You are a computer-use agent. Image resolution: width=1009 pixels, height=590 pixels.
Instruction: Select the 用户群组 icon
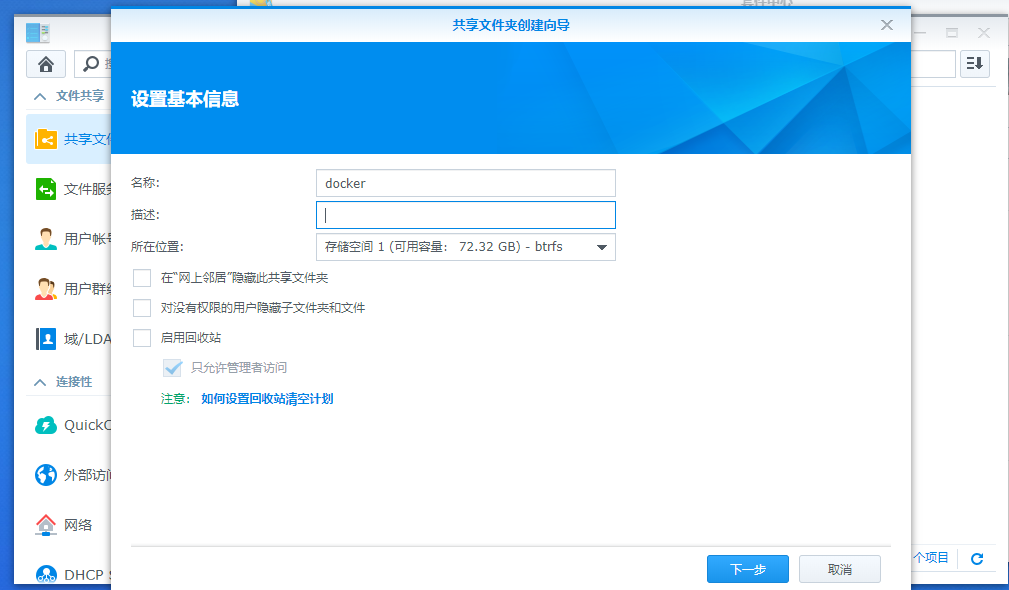45,288
